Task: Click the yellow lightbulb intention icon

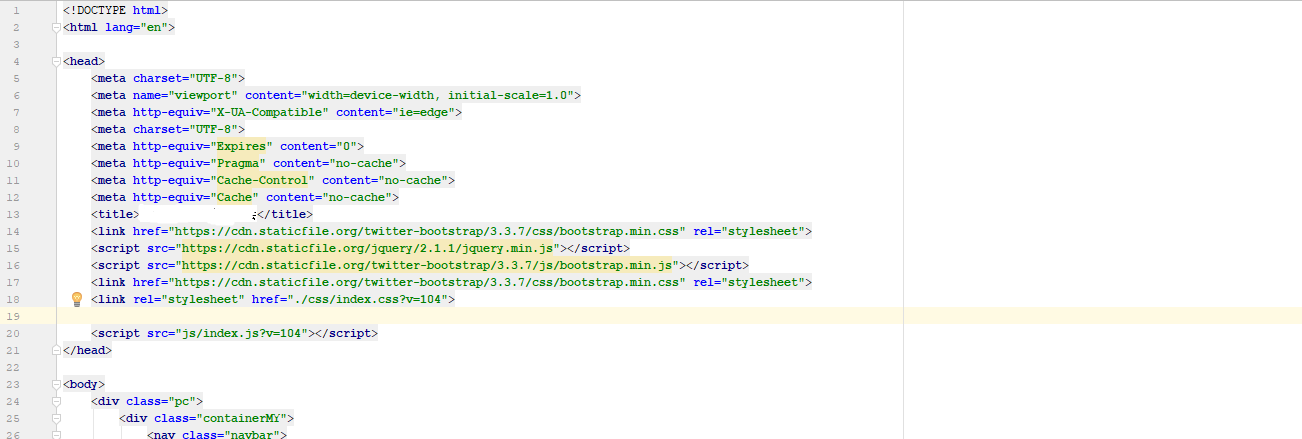Action: pos(76,299)
